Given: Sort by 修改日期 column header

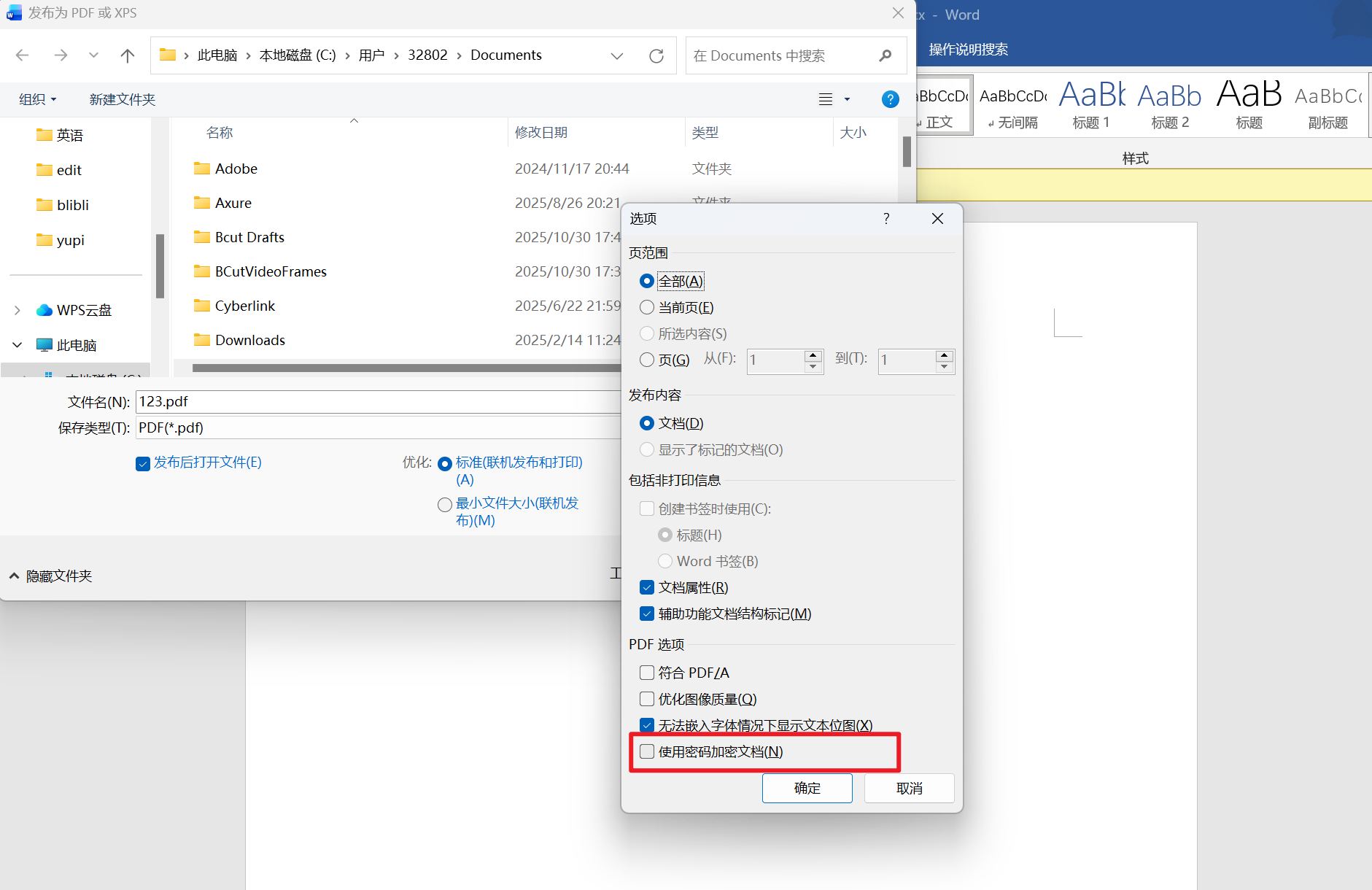Looking at the screenshot, I should [540, 132].
